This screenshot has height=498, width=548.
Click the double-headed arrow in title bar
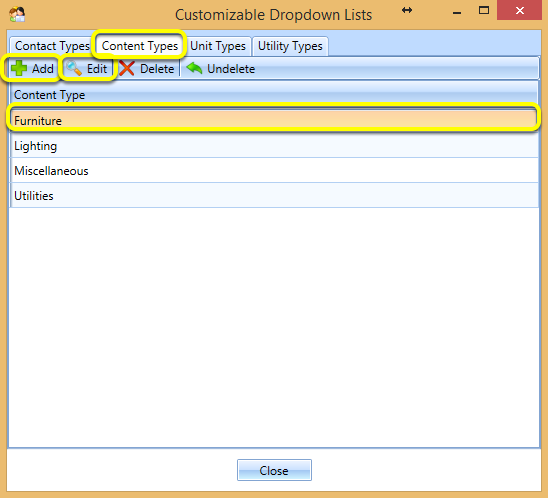tap(407, 10)
